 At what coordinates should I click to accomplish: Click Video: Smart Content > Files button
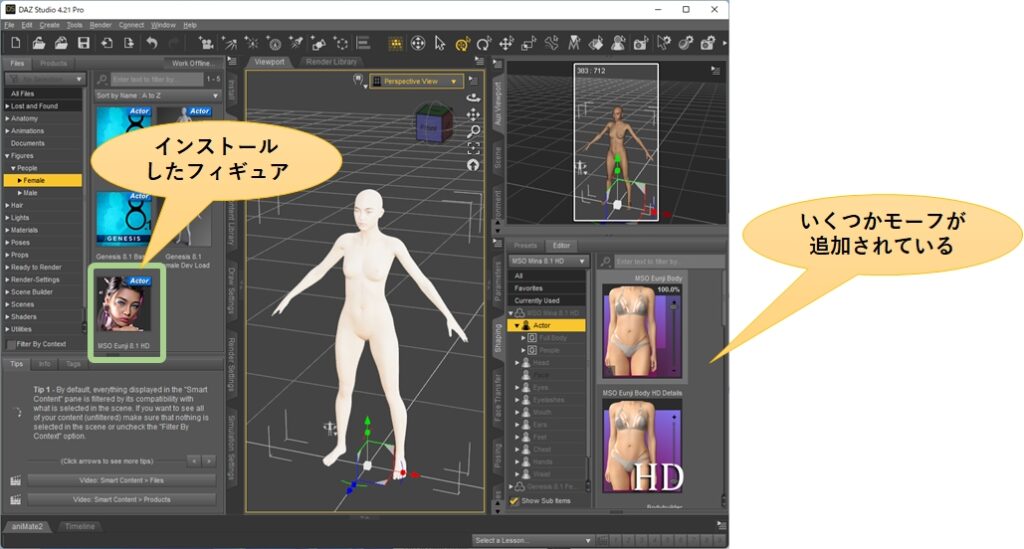pos(122,480)
